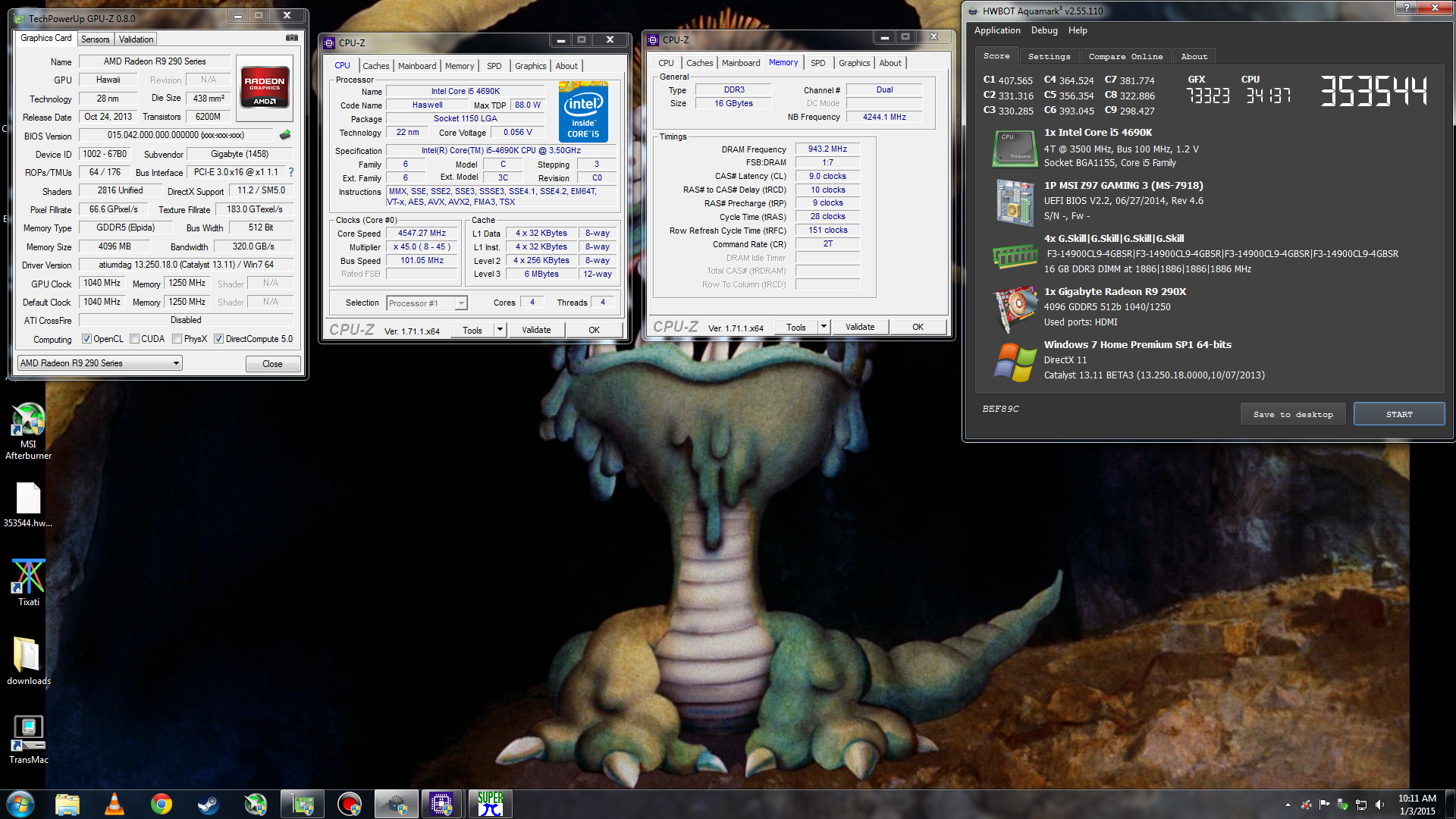
Task: Click Tools button in left CPU-Z
Action: [472, 330]
